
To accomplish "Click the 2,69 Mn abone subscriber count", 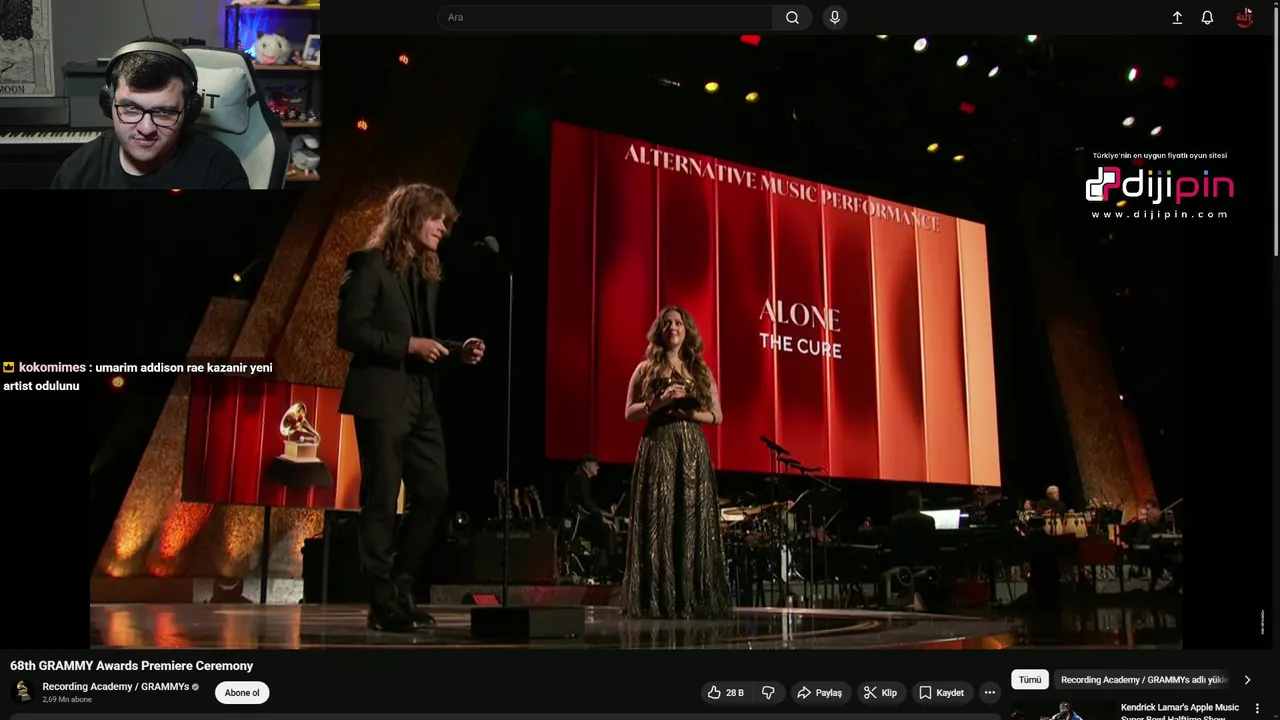I will 67,700.
